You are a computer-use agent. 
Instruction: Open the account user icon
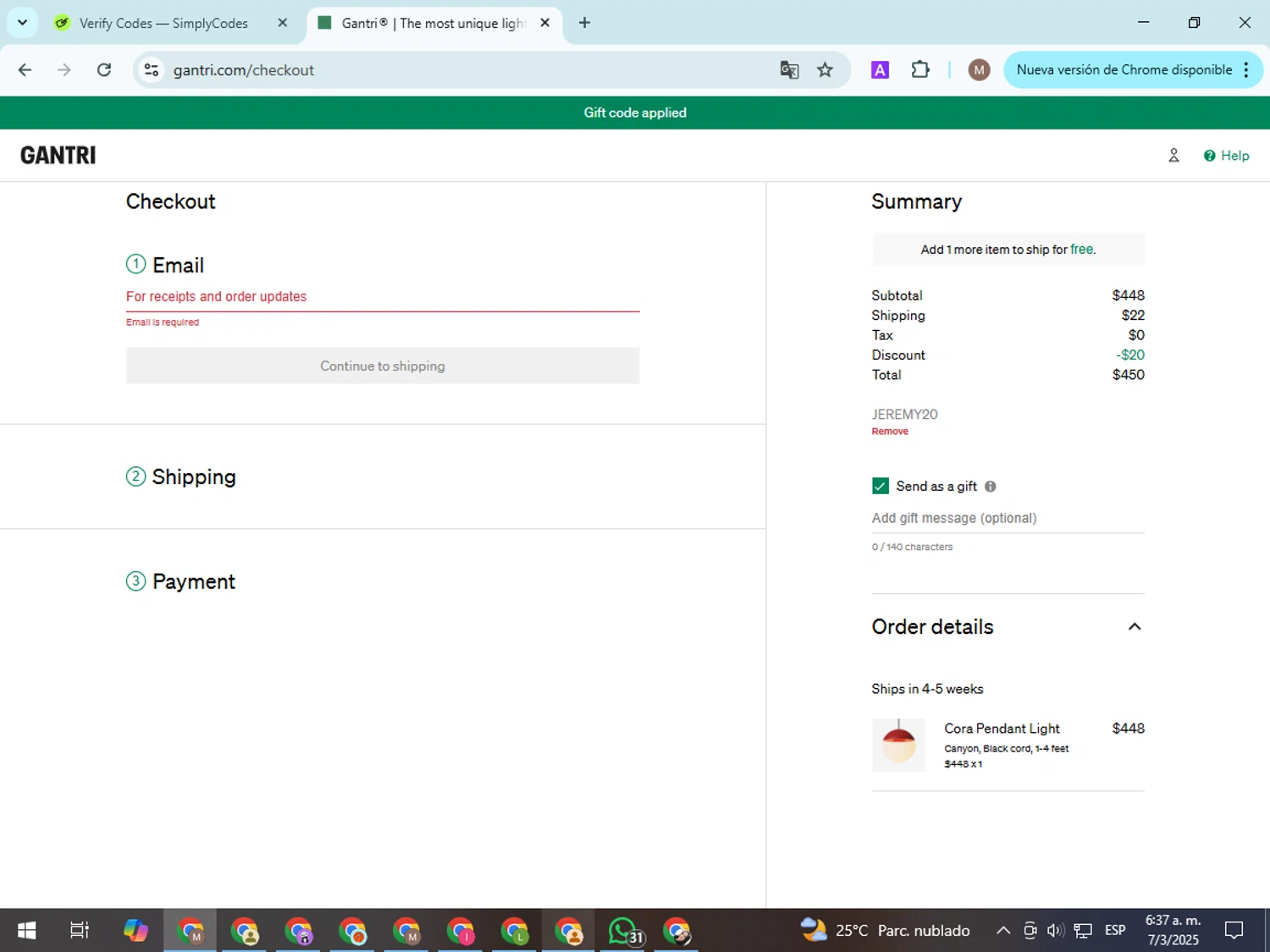tap(1173, 156)
